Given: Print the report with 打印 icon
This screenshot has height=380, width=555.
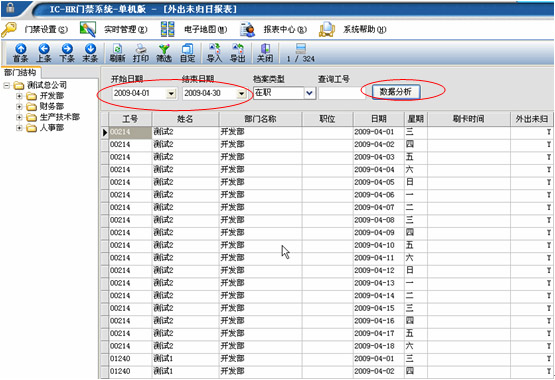Looking at the screenshot, I should pos(141,53).
